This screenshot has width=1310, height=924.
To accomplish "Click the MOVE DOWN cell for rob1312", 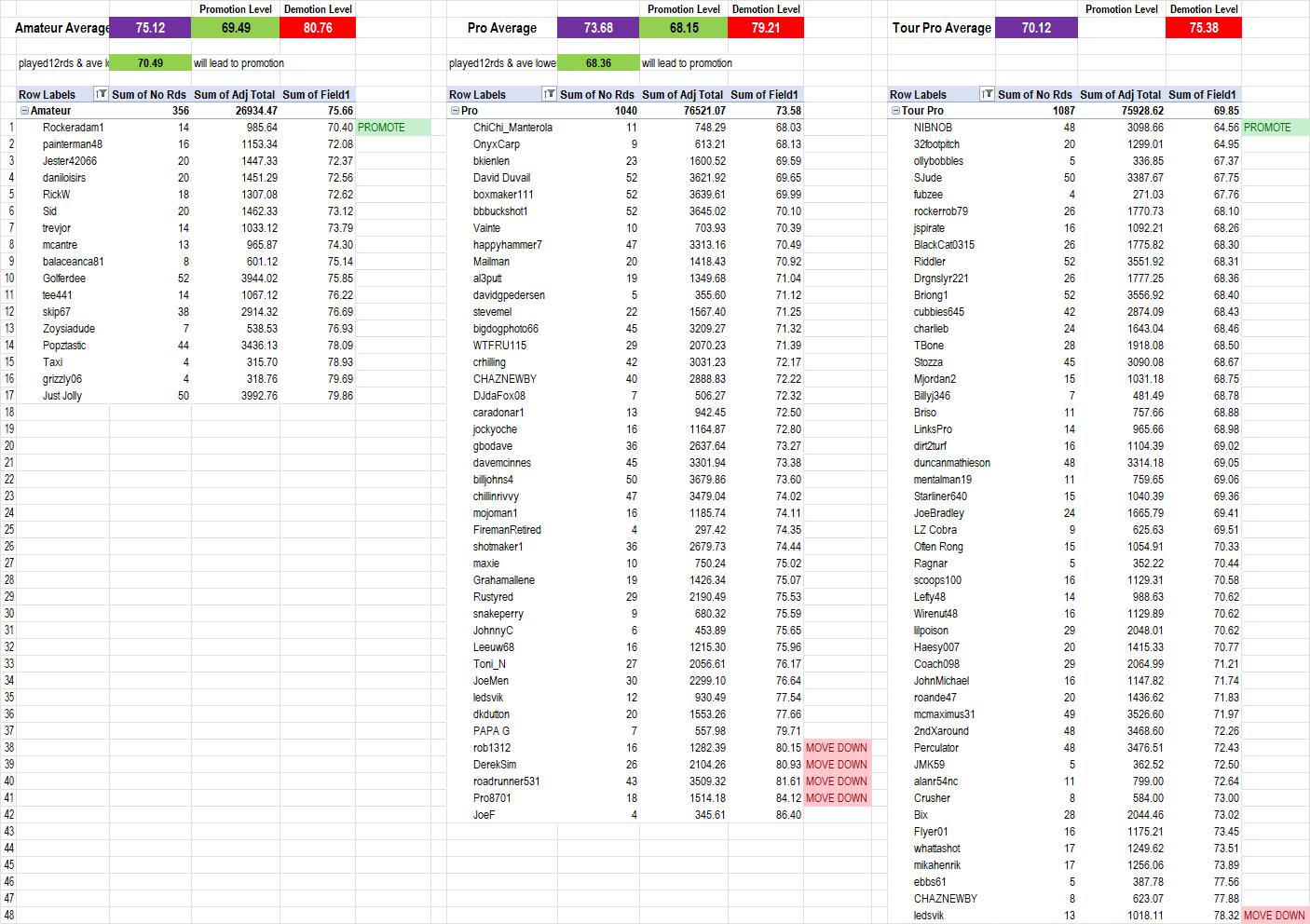I will pyautogui.click(x=836, y=748).
